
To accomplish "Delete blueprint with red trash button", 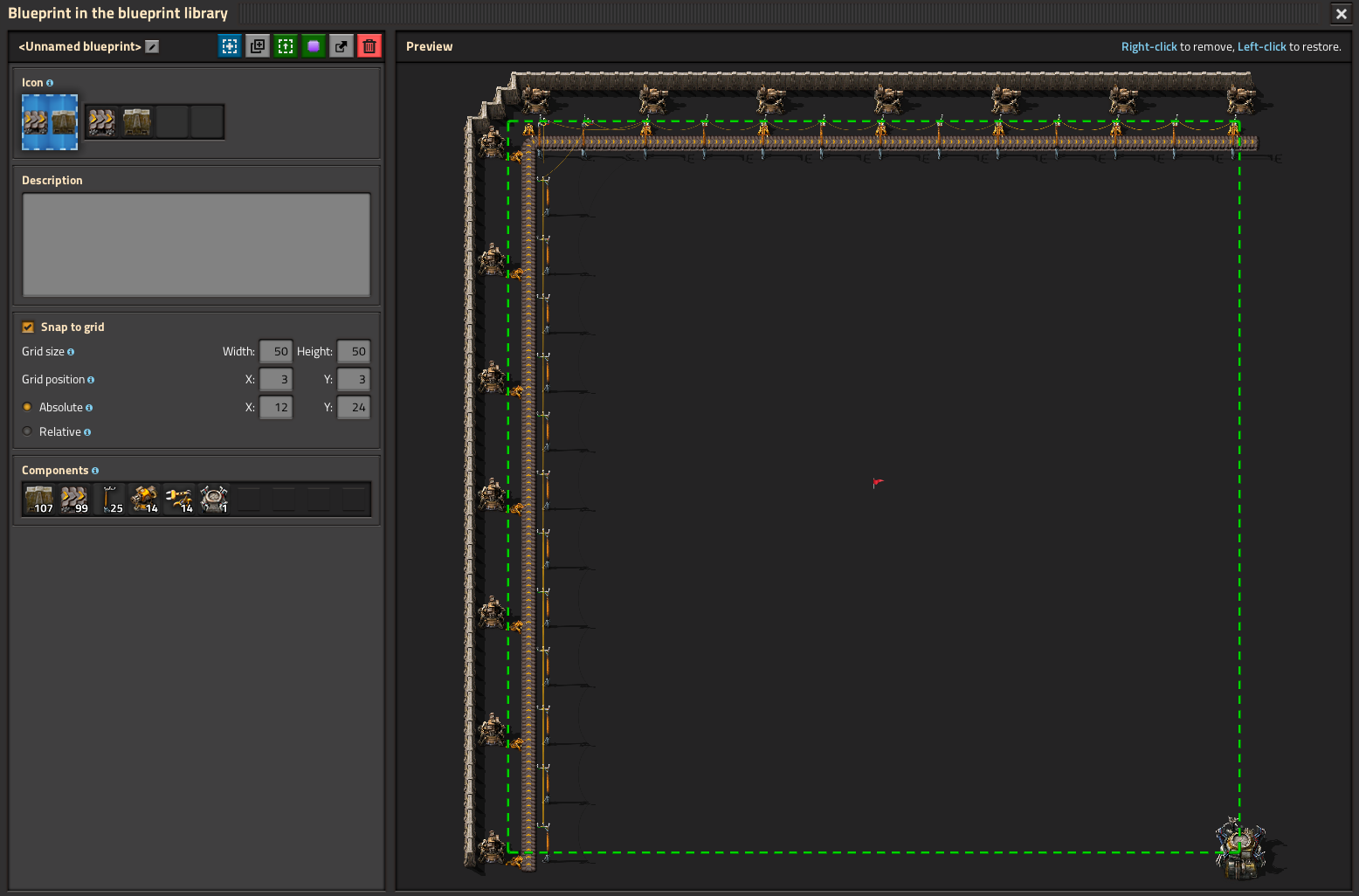I will (x=369, y=46).
